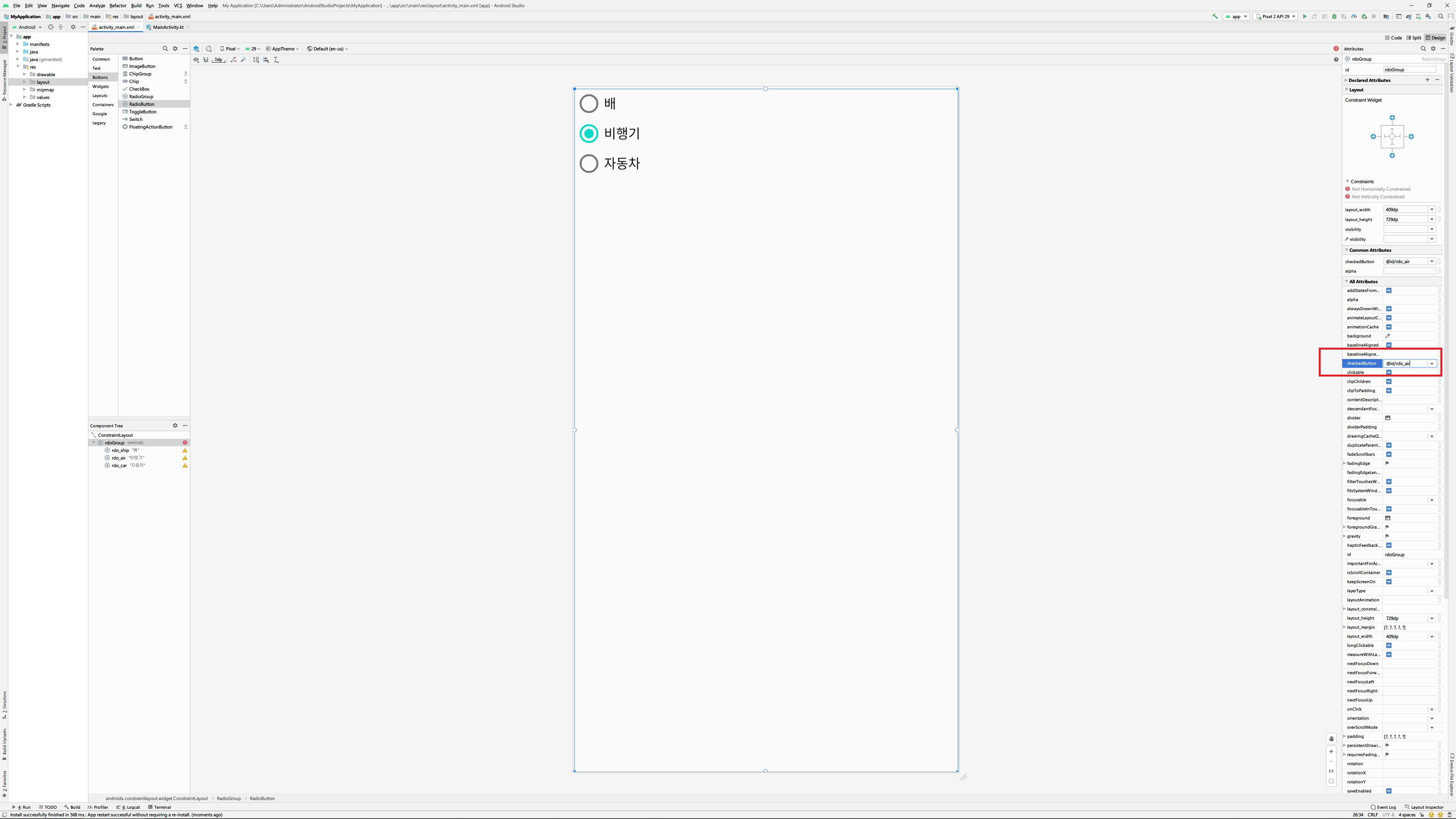
Task: Select the 배 radio button in preview
Action: click(x=588, y=104)
